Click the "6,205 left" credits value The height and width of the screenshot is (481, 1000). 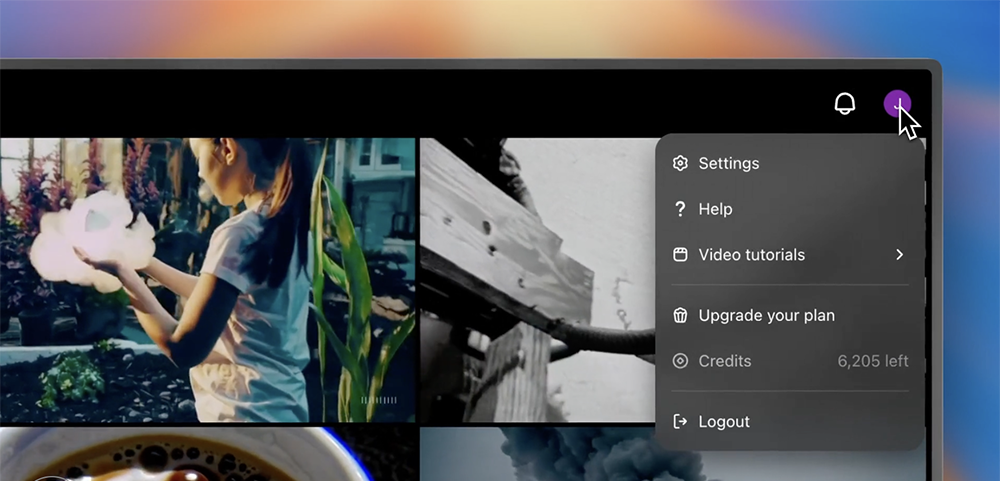pos(873,361)
